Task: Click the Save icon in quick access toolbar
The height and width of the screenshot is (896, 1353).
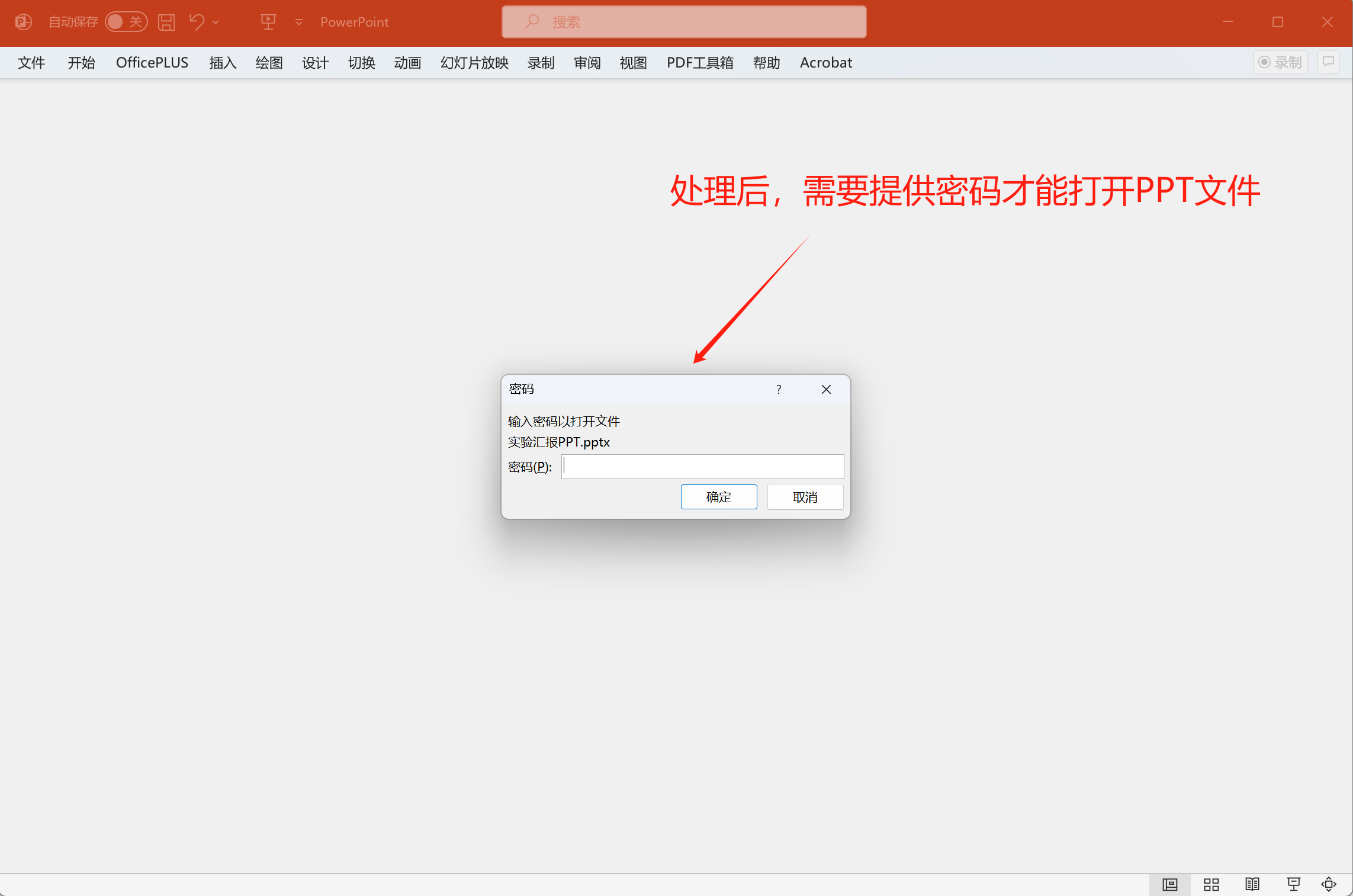Action: point(166,22)
